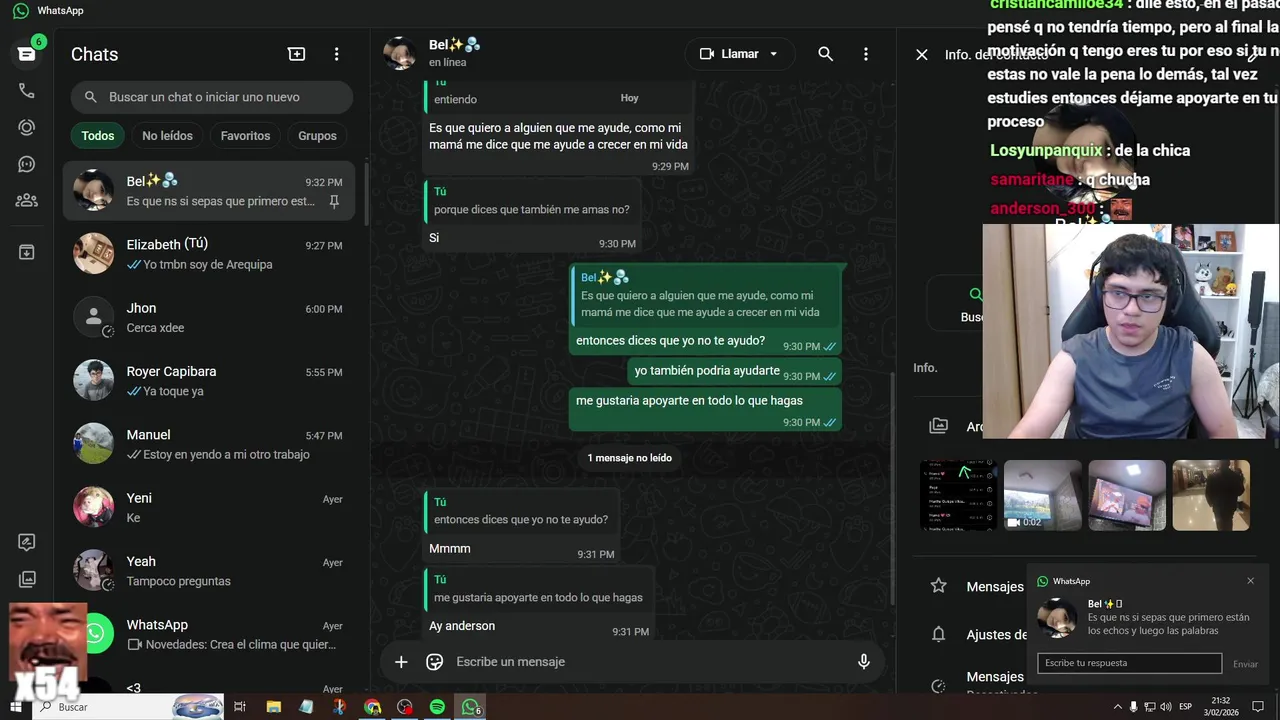Open the wall TV photo thumbnail
Image resolution: width=1280 pixels, height=720 pixels.
[x=1127, y=495]
